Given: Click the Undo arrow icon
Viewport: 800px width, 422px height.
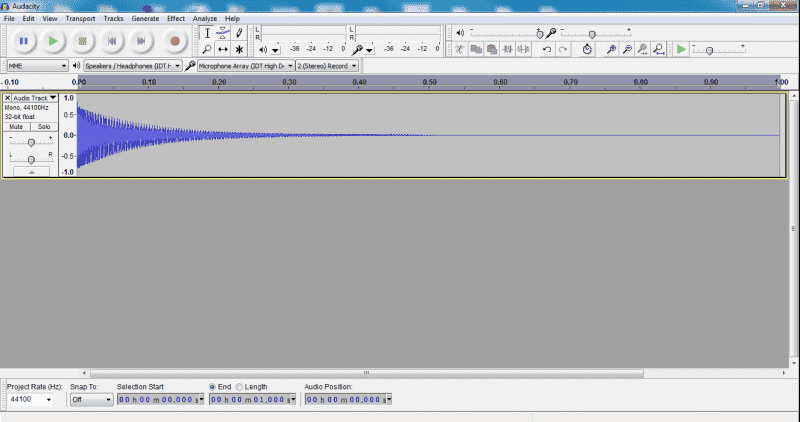Looking at the screenshot, I should (547, 49).
